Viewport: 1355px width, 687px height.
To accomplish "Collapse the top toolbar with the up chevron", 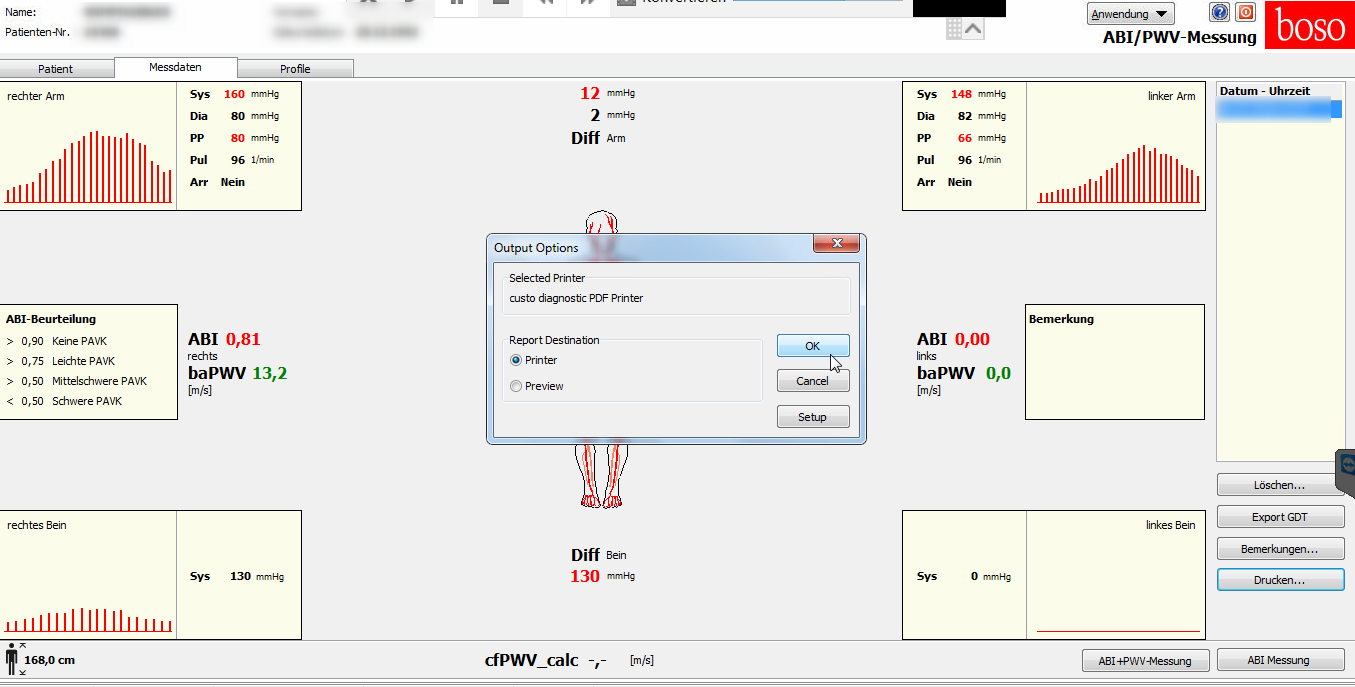I will pyautogui.click(x=973, y=30).
